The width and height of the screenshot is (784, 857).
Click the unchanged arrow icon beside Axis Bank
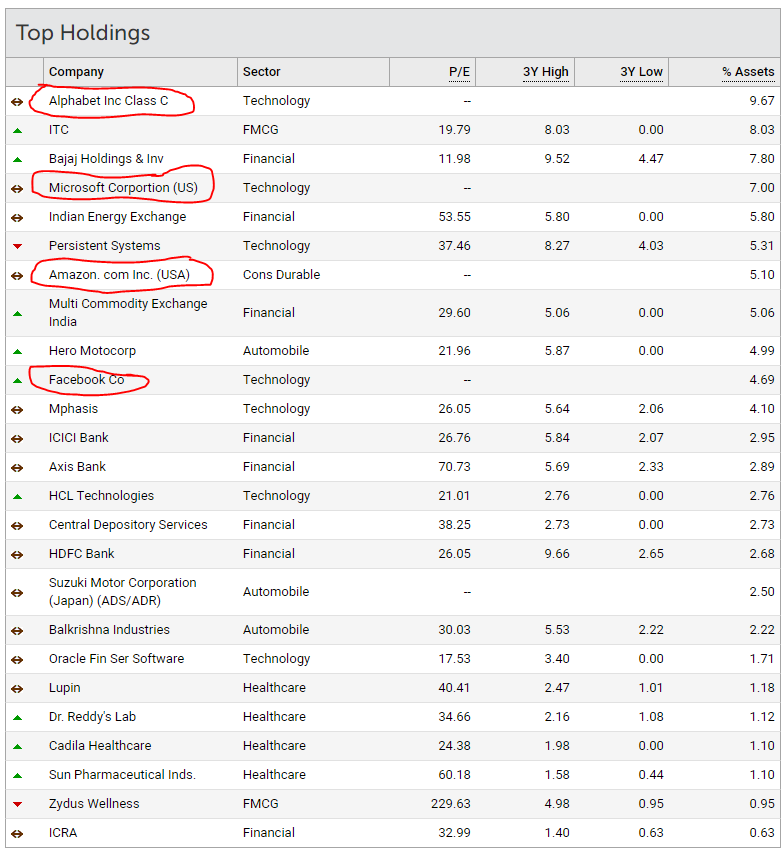tap(17, 467)
